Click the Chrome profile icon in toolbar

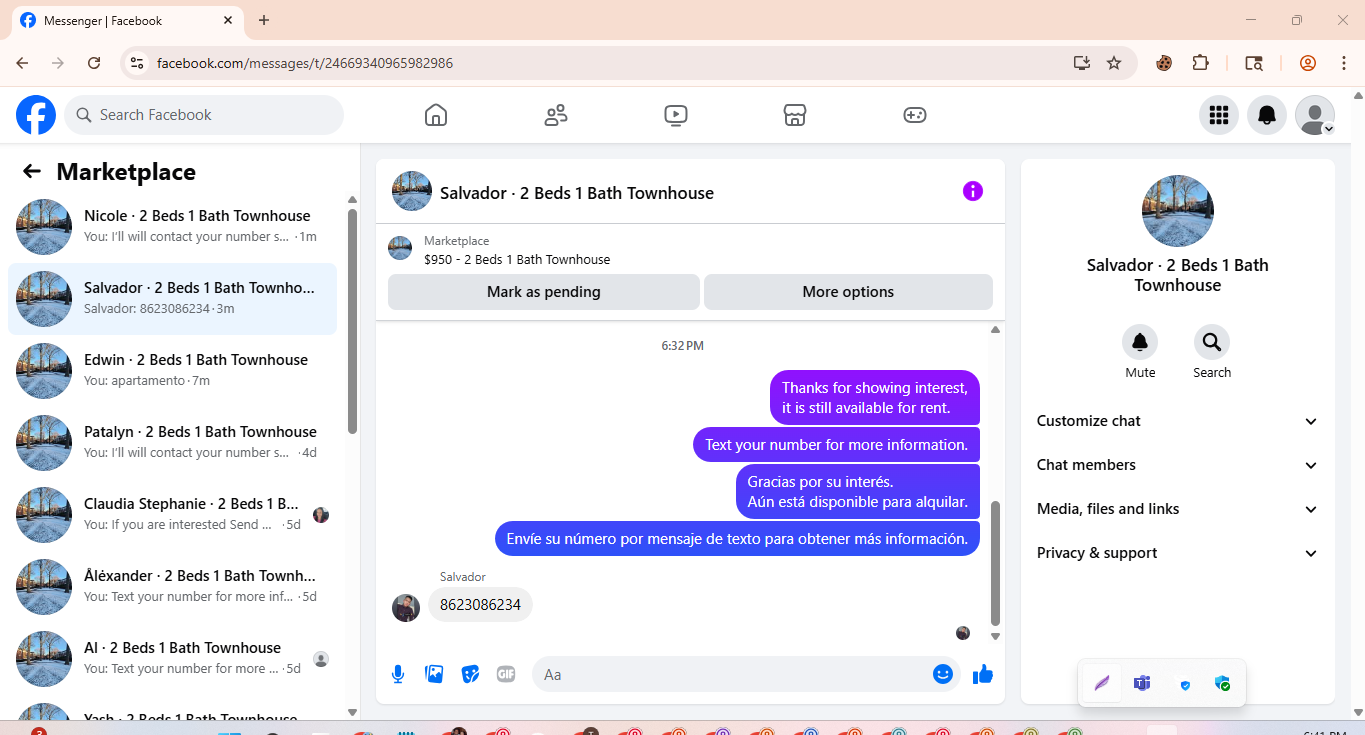tap(1308, 63)
